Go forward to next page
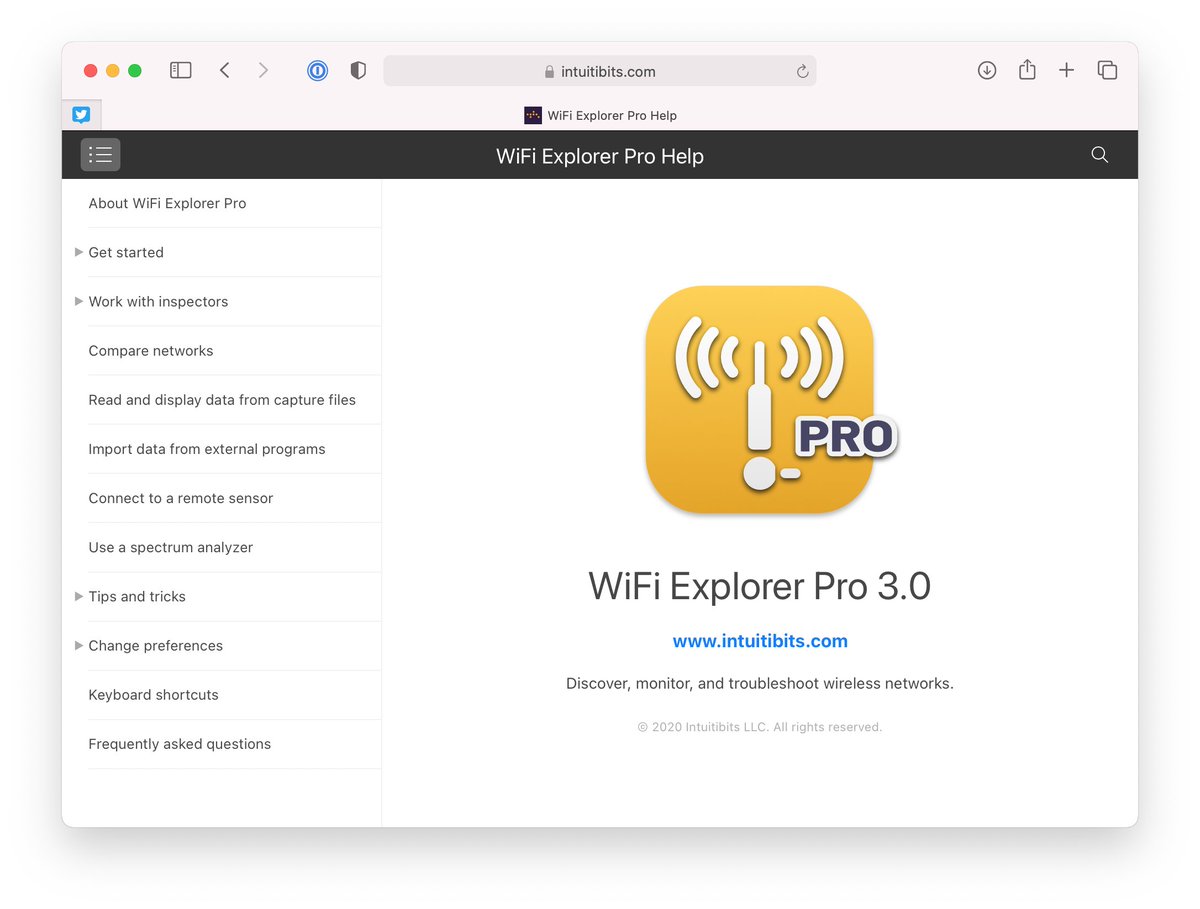1200x909 pixels. point(263,70)
